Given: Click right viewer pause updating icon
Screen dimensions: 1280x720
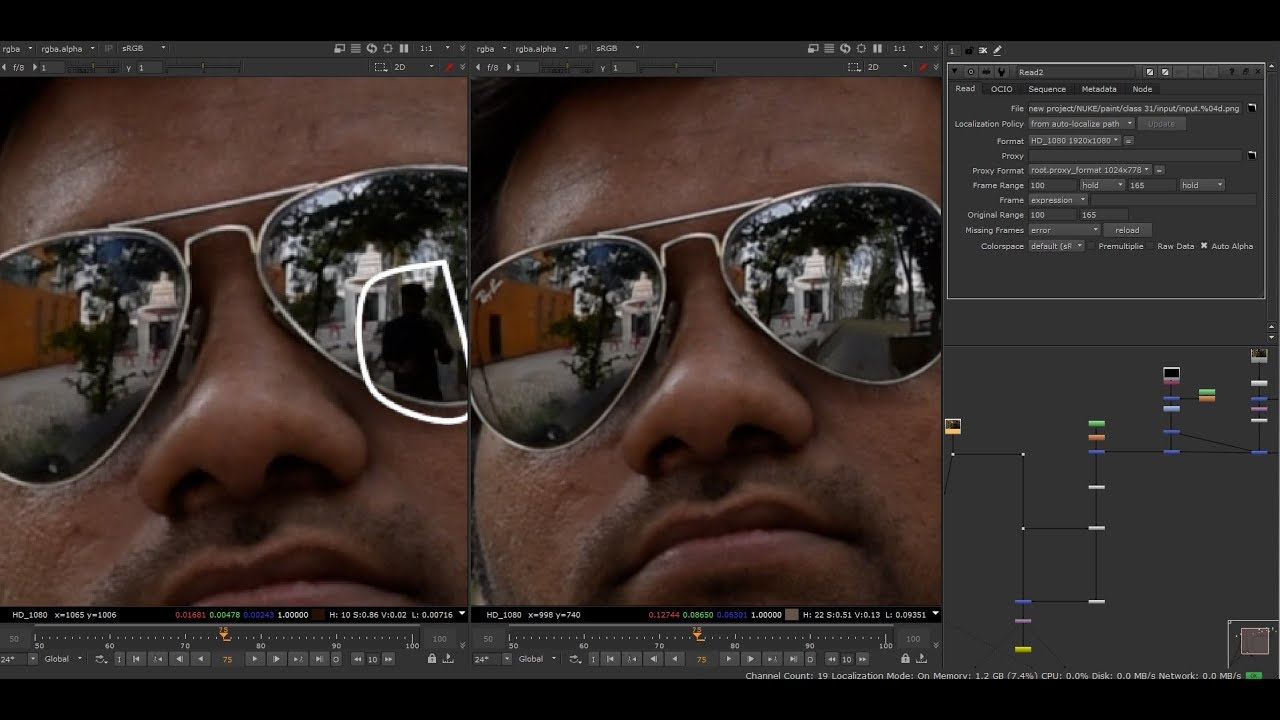Looking at the screenshot, I should 877,48.
